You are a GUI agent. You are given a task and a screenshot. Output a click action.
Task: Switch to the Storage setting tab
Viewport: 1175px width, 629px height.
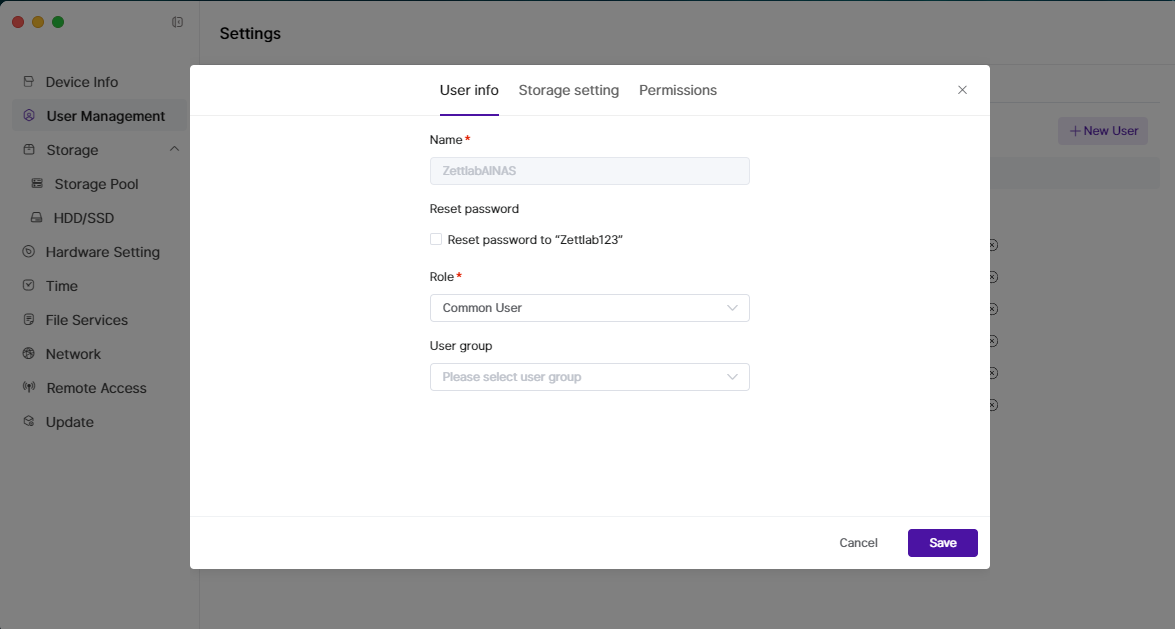point(569,90)
